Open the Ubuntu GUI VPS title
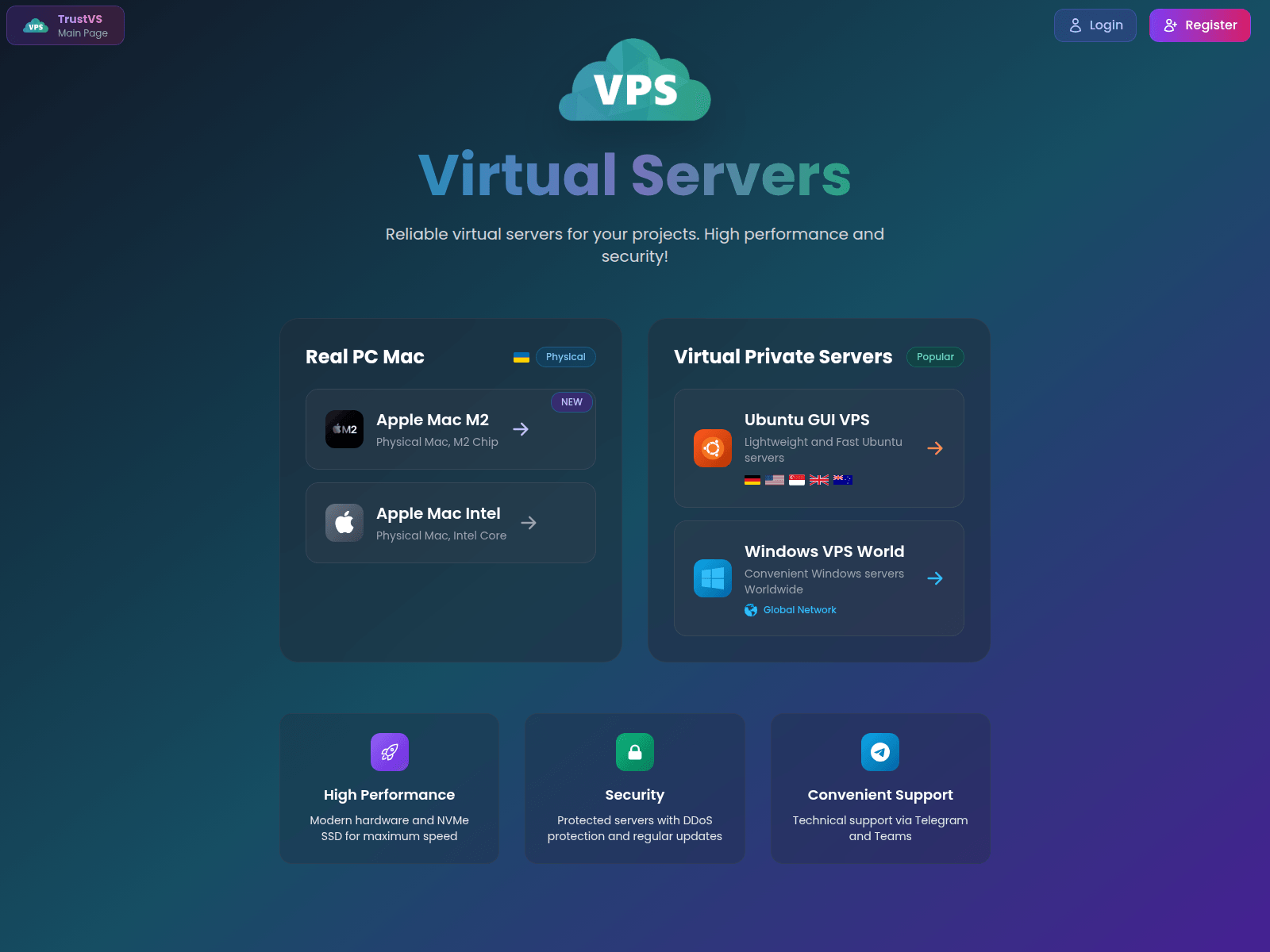Screen dimensions: 1270x952 (x=807, y=420)
